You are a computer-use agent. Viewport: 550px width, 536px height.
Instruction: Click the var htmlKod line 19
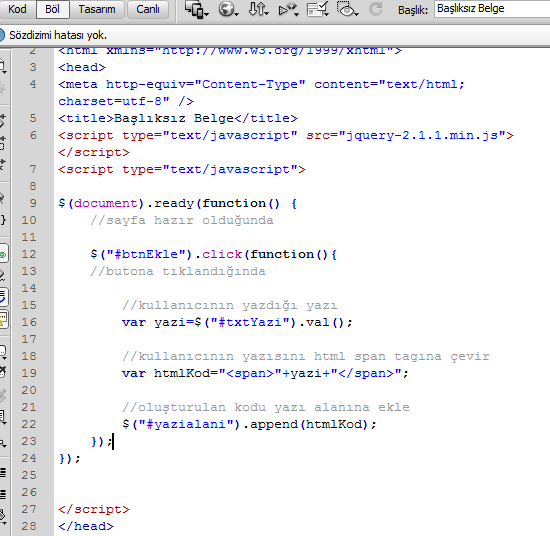(x=265, y=373)
